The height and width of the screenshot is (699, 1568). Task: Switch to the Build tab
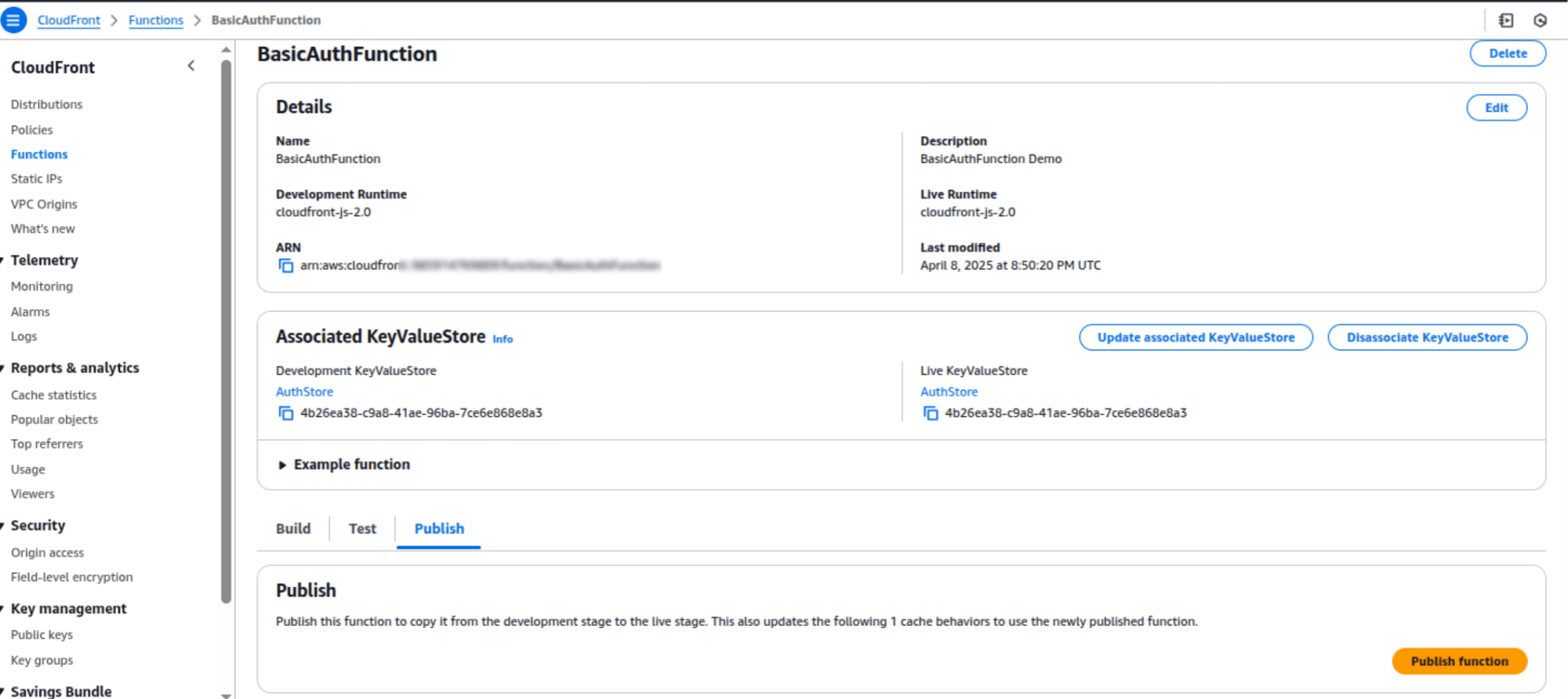[x=293, y=529]
